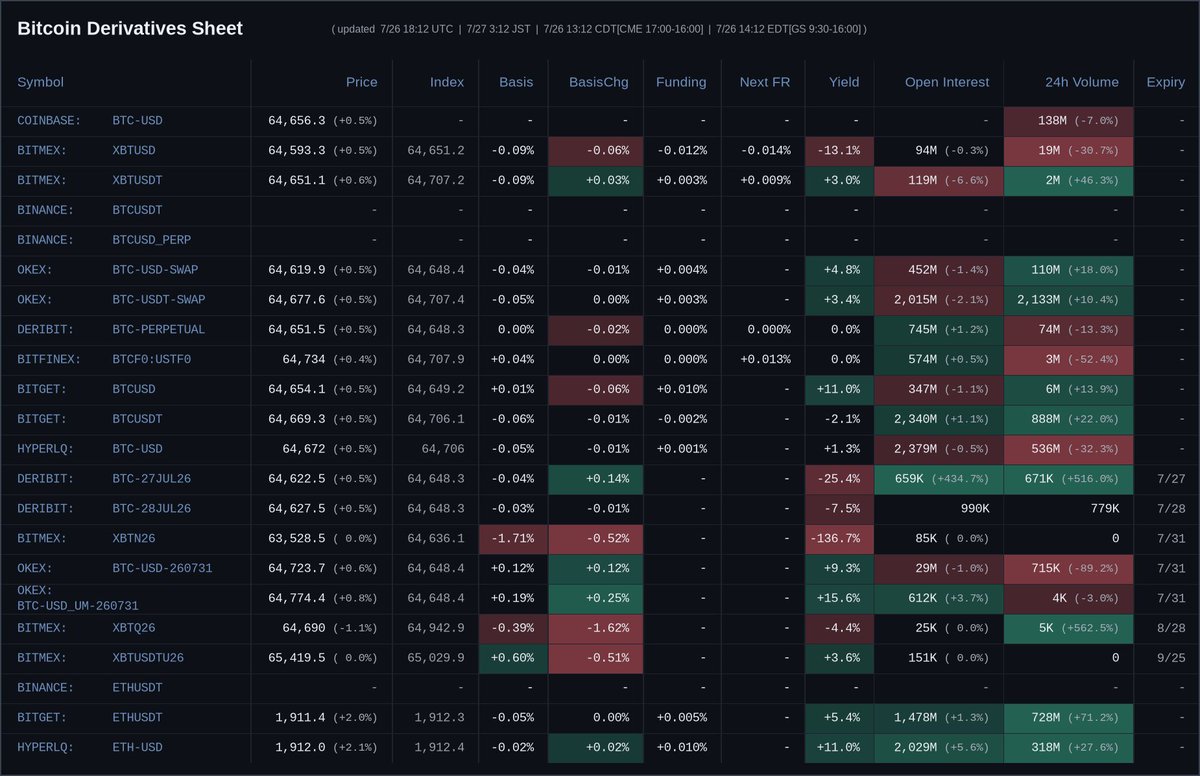
Task: Click the 8/28 expiry date
Action: [x=1171, y=628]
